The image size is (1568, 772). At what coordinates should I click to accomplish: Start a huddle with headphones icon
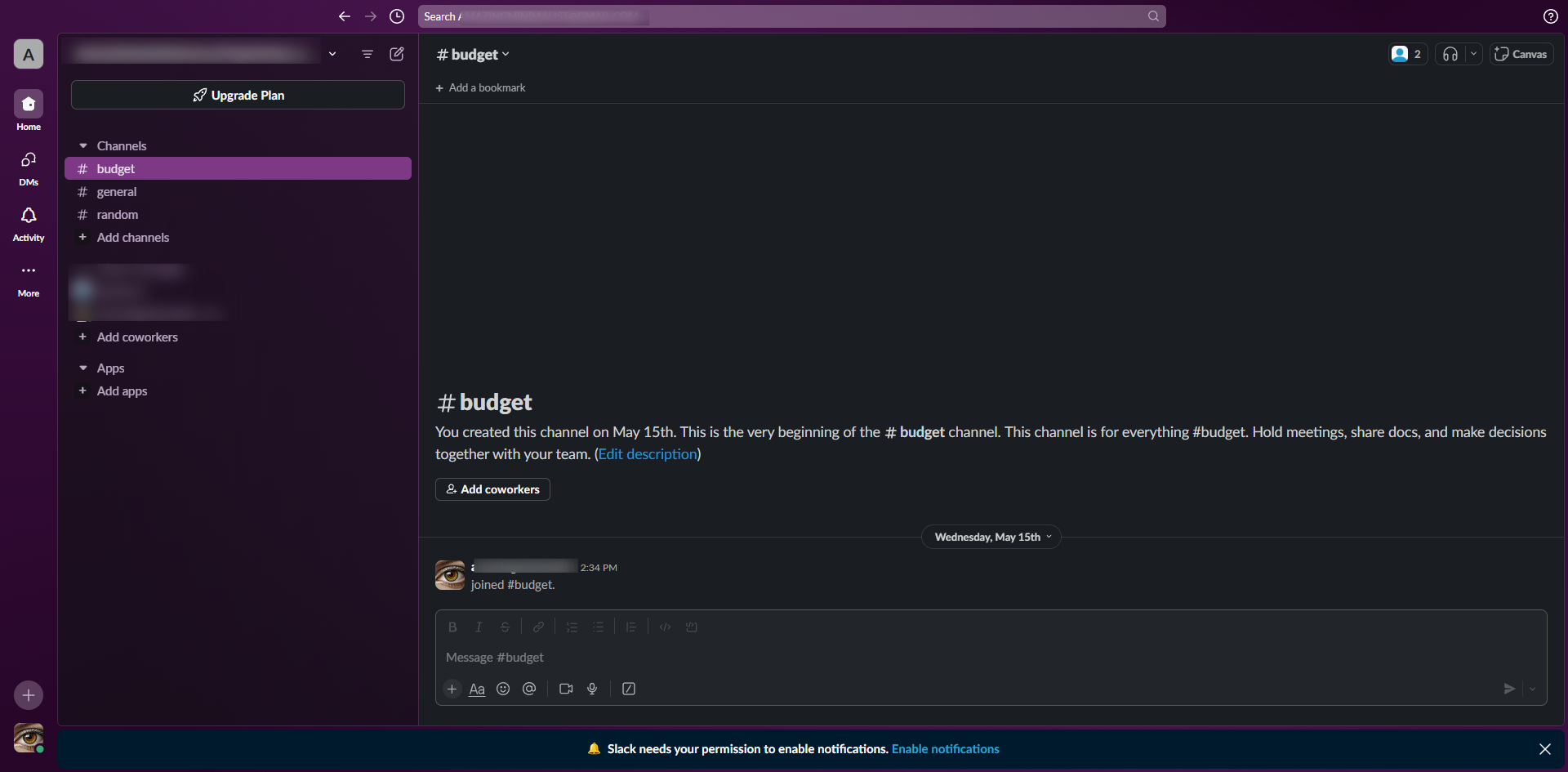click(1450, 54)
